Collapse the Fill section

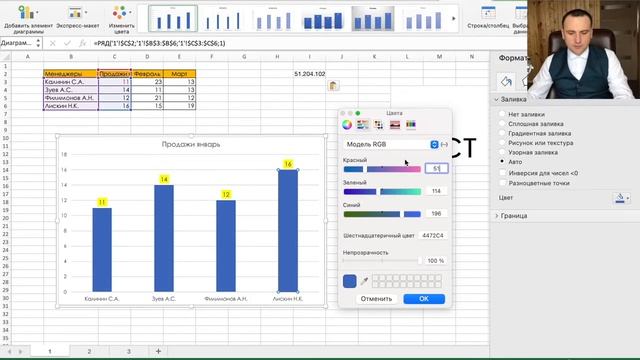pyautogui.click(x=496, y=99)
